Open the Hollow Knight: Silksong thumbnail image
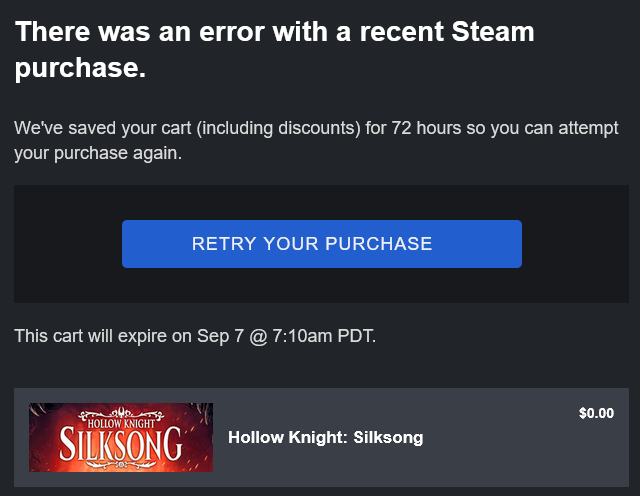The width and height of the screenshot is (640, 496). click(120, 437)
